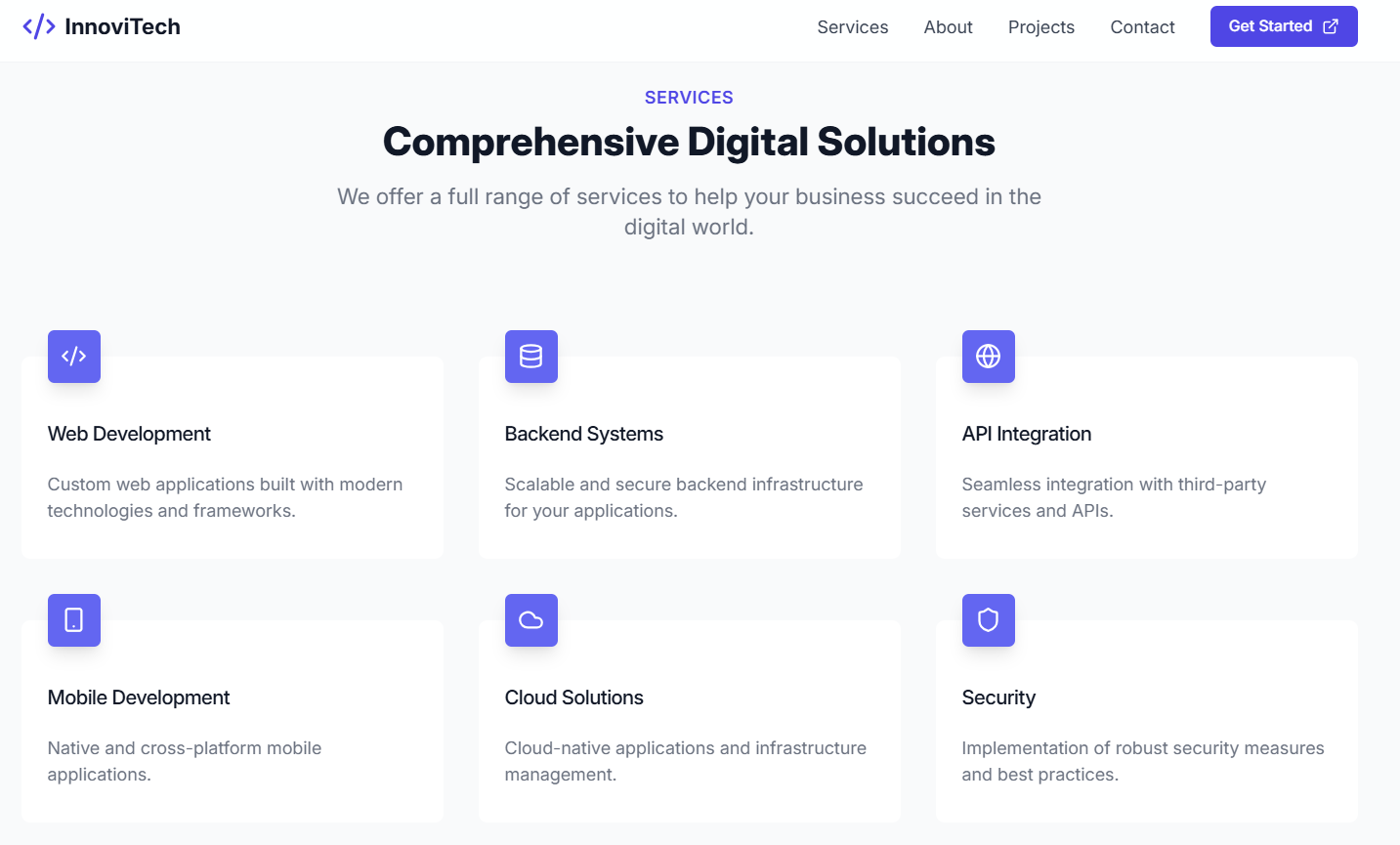Go to the About nav link
Screen dimensions: 1400x845
pyautogui.click(x=949, y=27)
